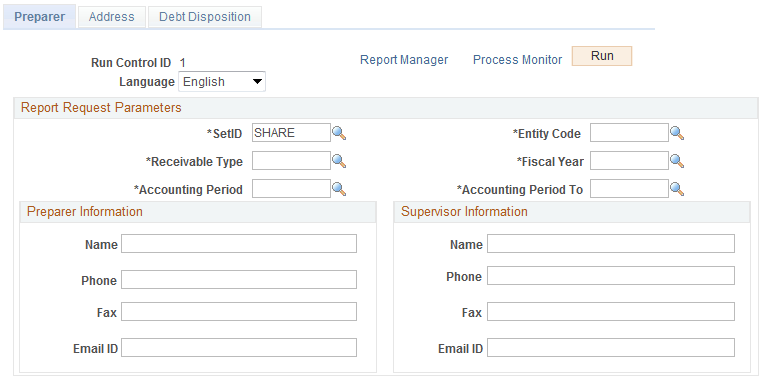The width and height of the screenshot is (765, 380).
Task: Open the Accounting Period To lookup icon
Action: point(677,189)
